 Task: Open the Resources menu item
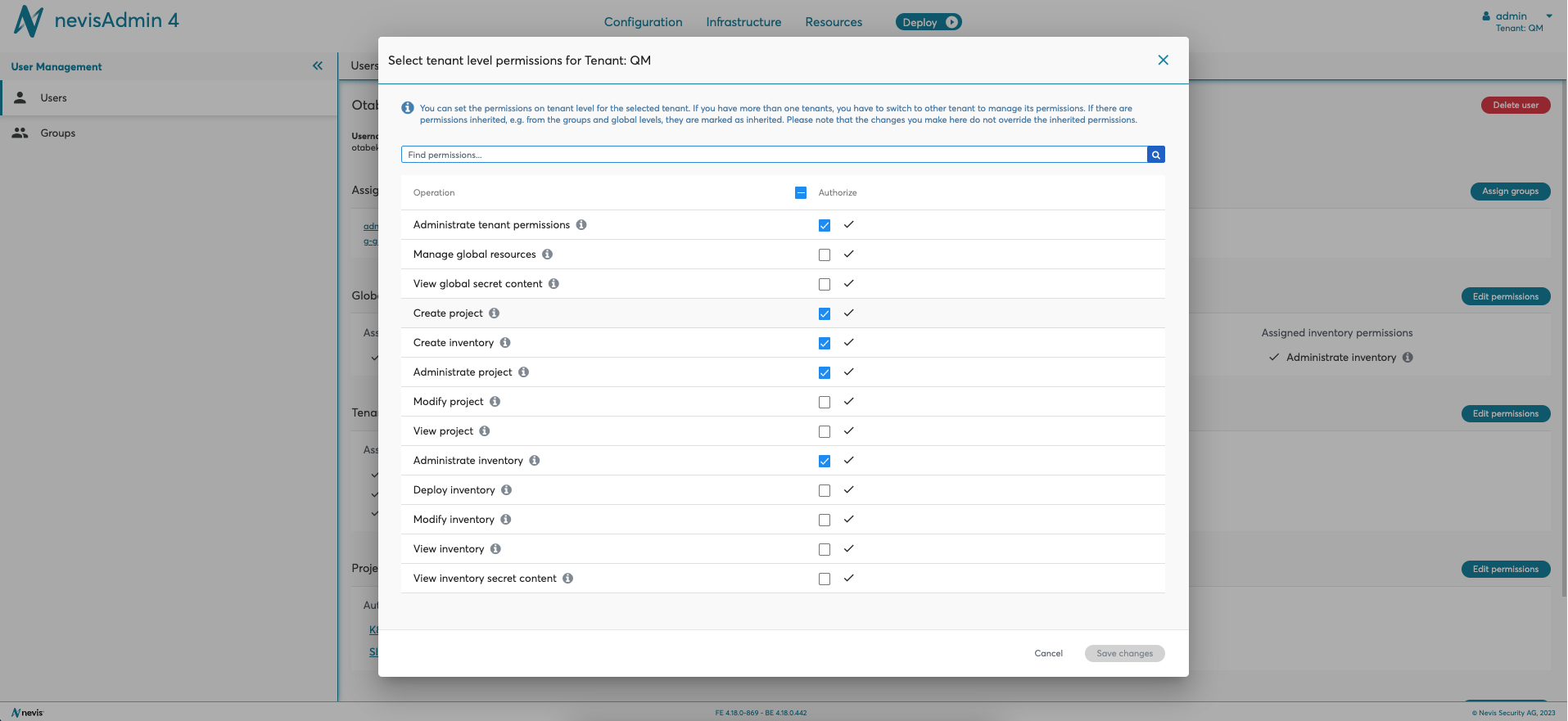[x=834, y=22]
